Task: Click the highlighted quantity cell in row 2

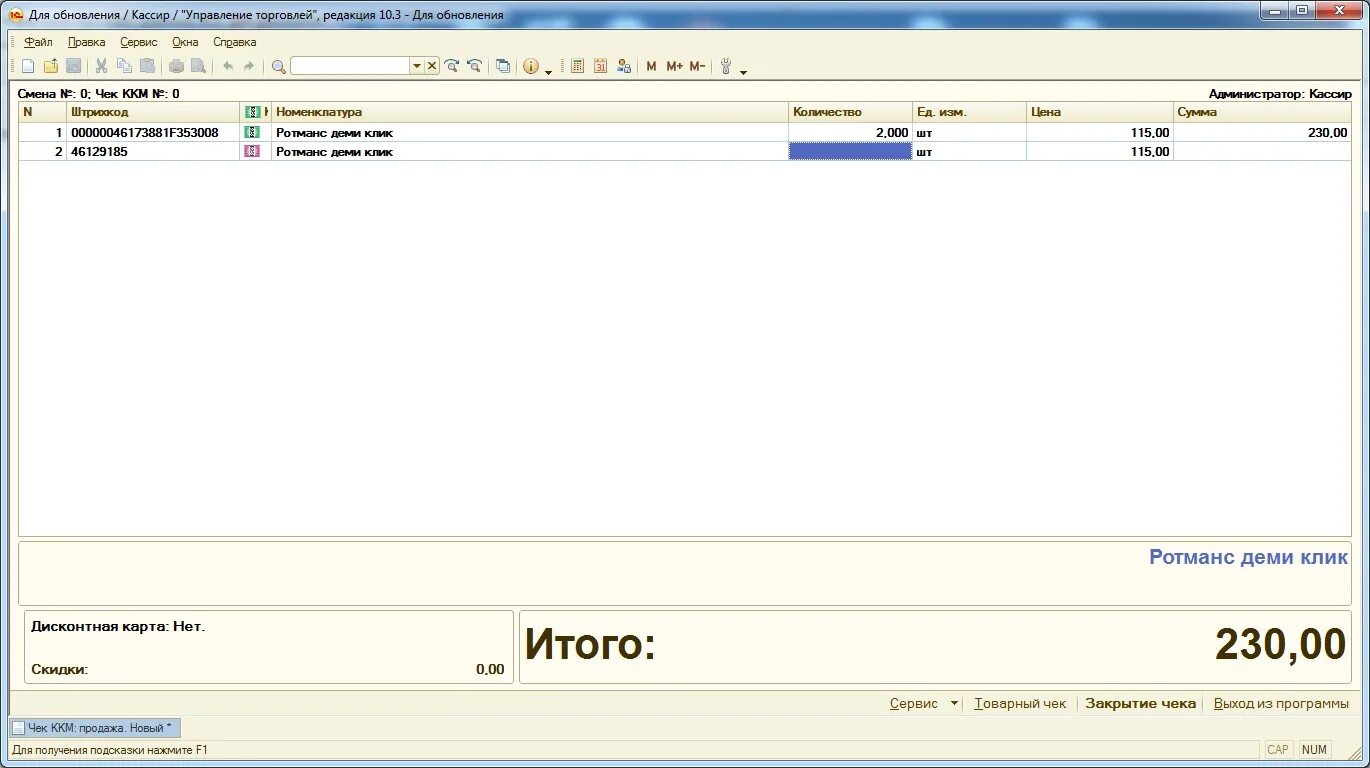Action: click(850, 151)
